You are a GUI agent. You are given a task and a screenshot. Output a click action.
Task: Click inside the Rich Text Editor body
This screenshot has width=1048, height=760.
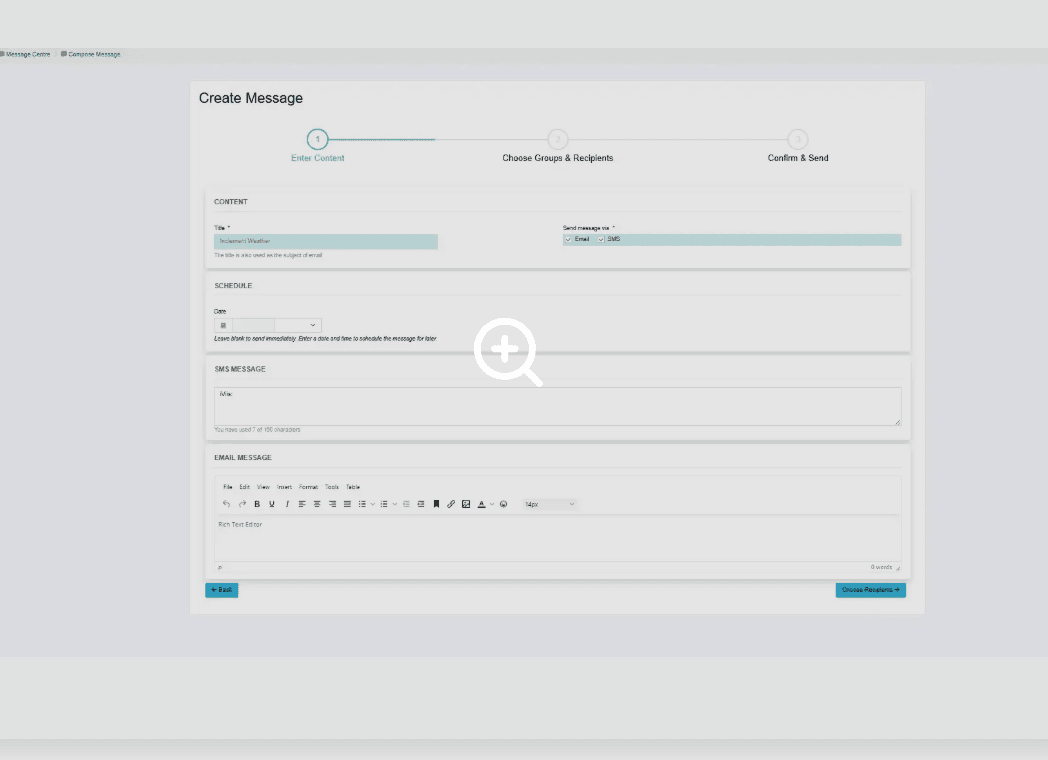(557, 539)
